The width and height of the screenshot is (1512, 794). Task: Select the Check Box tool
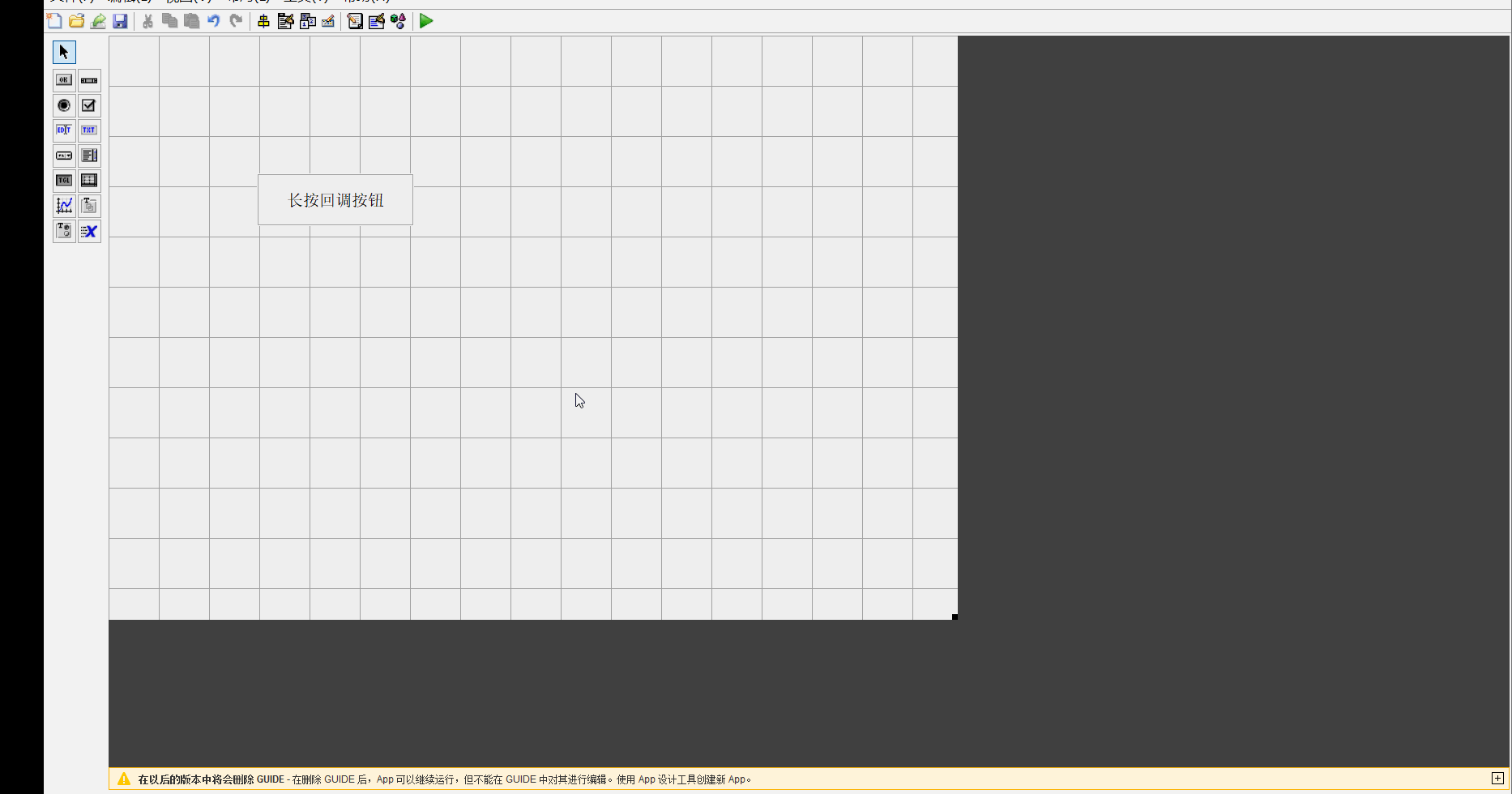(89, 105)
